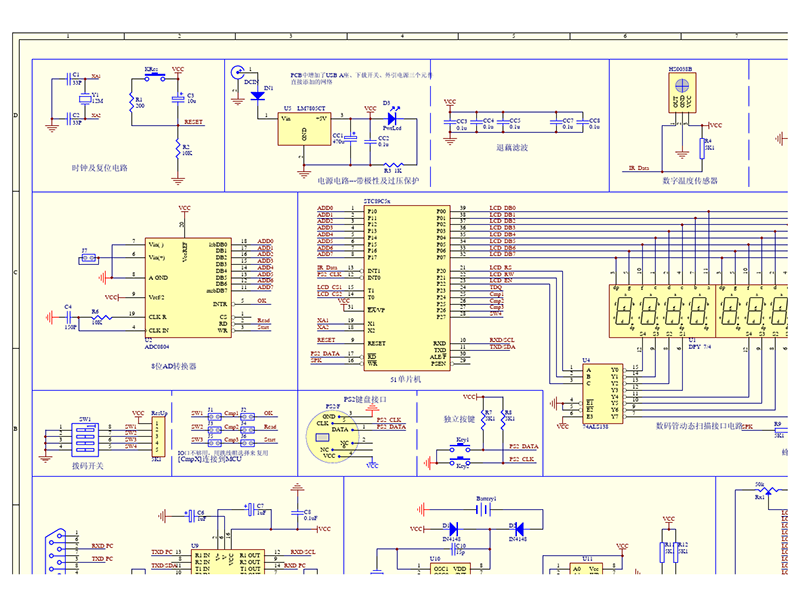Click the DB9 serial port connector
Viewport: 800px width, 600px height.
coord(55,553)
